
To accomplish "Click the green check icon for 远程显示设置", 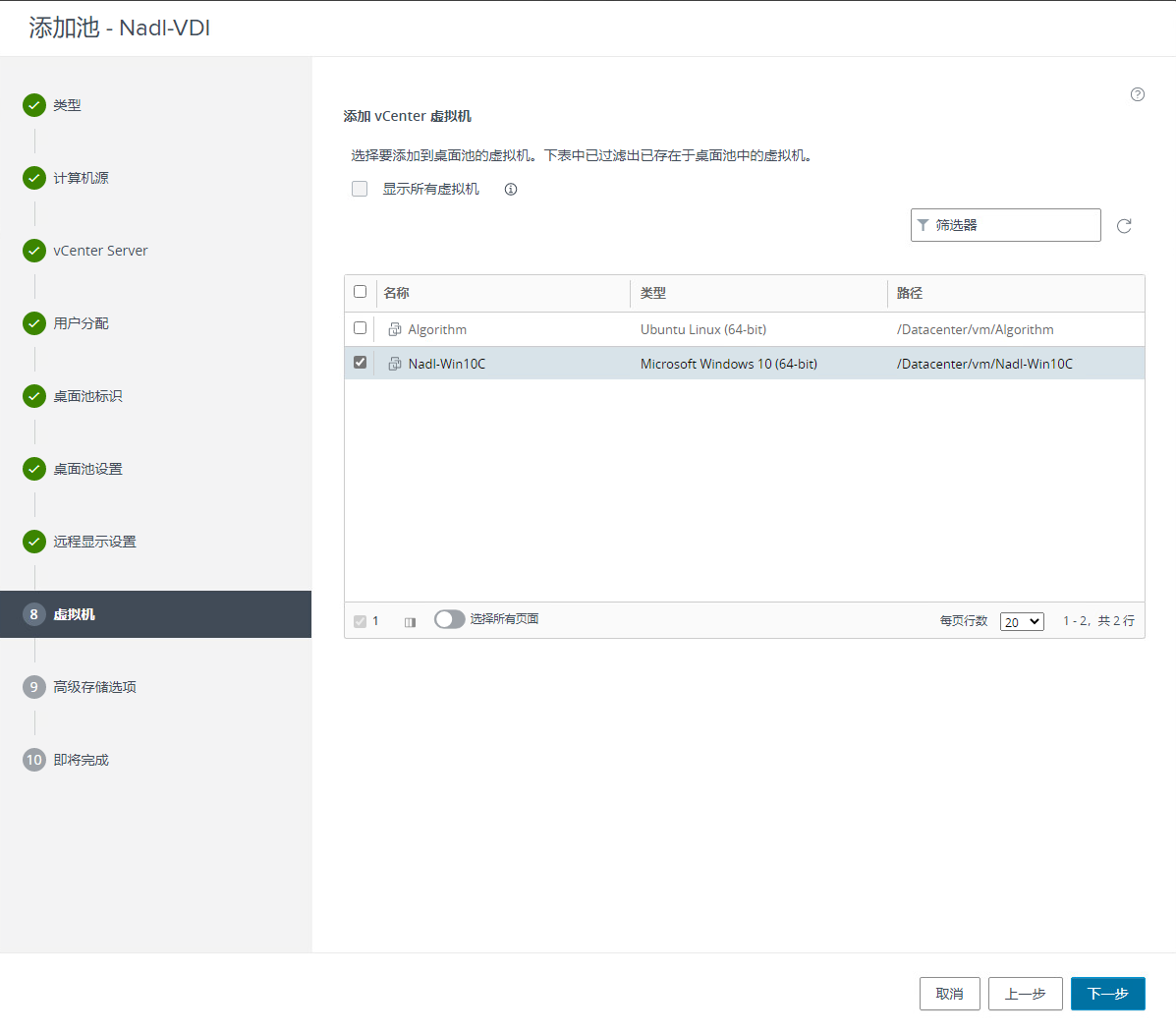I will pos(33,542).
